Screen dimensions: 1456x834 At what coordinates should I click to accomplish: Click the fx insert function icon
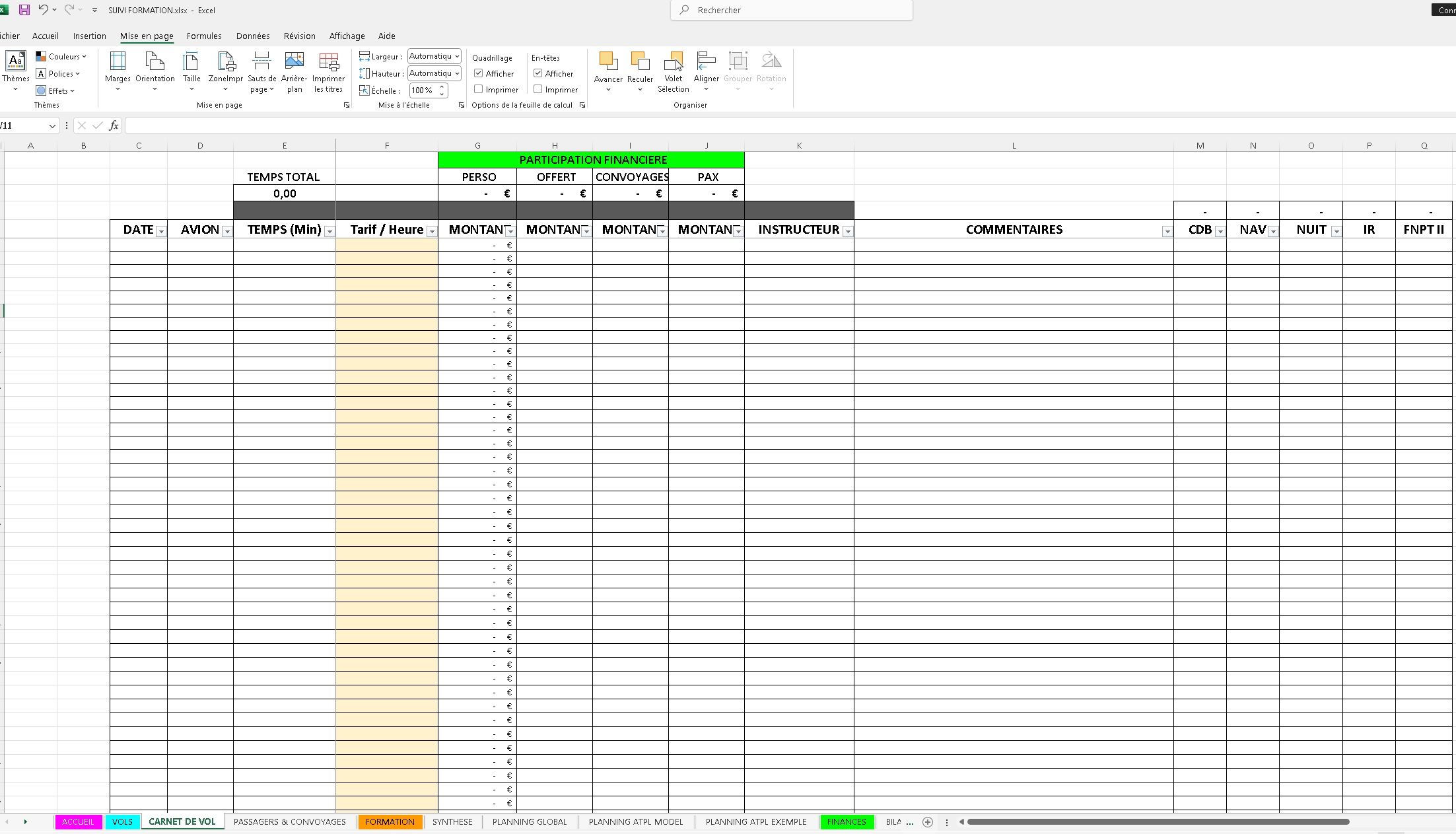[x=114, y=125]
